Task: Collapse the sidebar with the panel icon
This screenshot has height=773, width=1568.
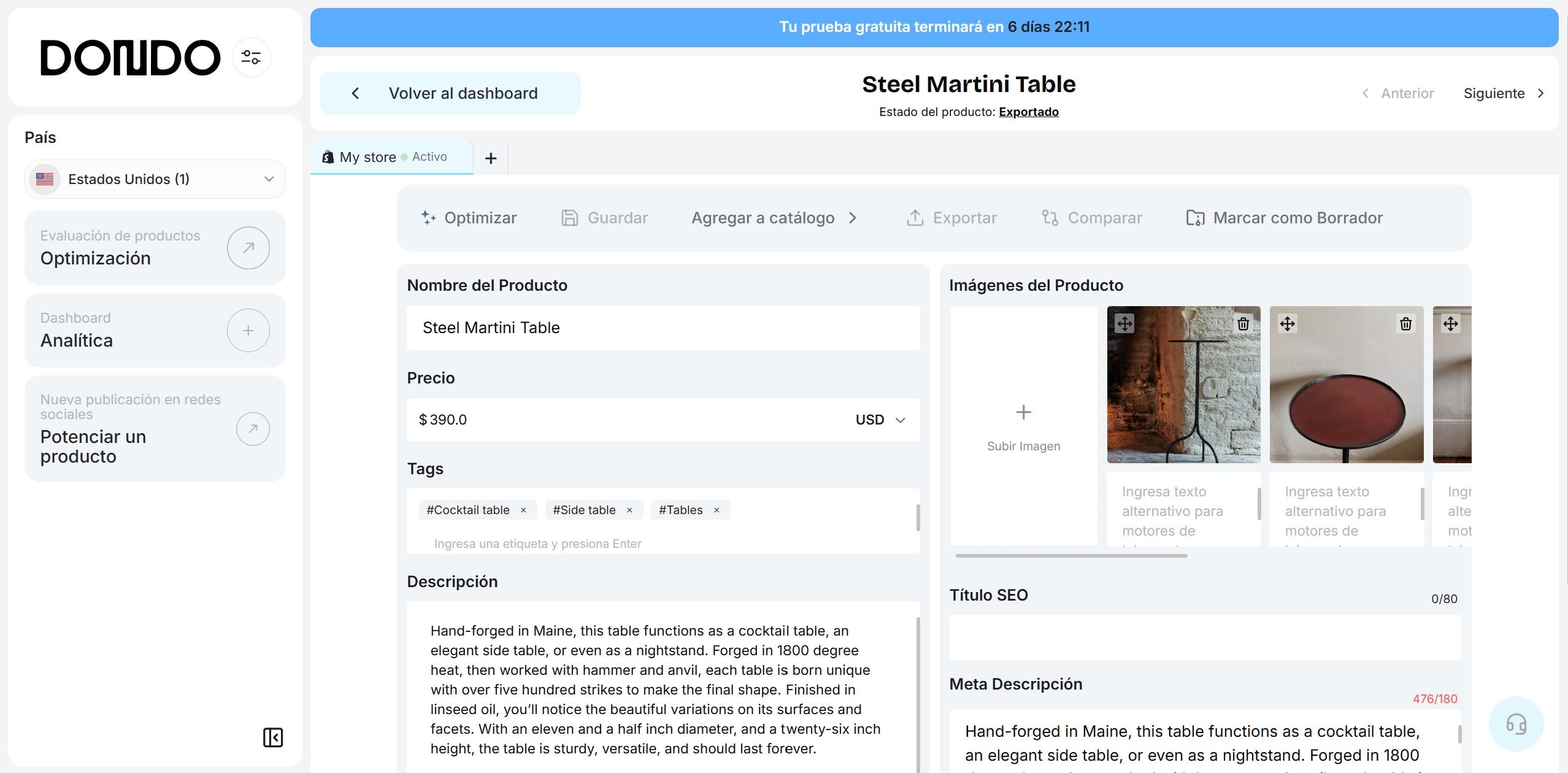Action: coord(273,737)
